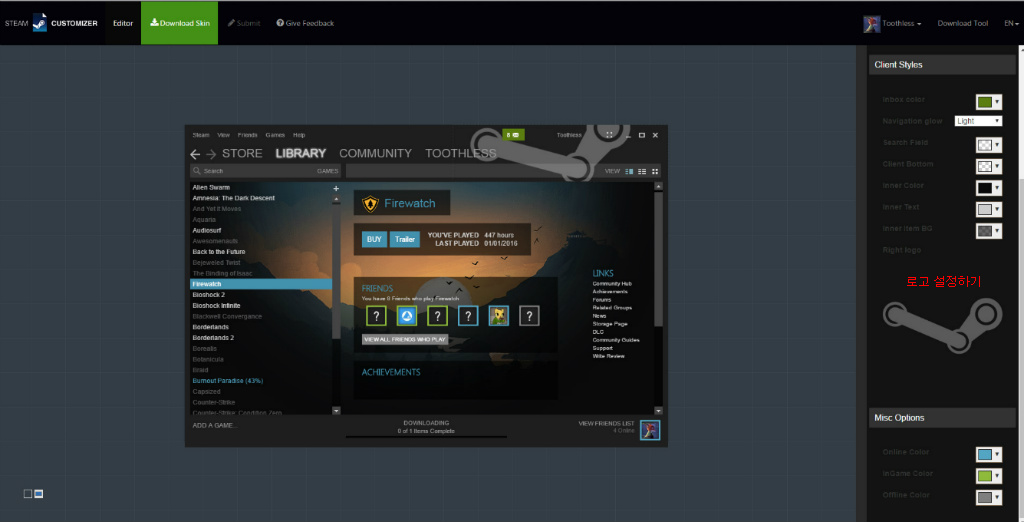
Task: Expand the Offline Color dropdown arrow
Action: pyautogui.click(x=997, y=498)
